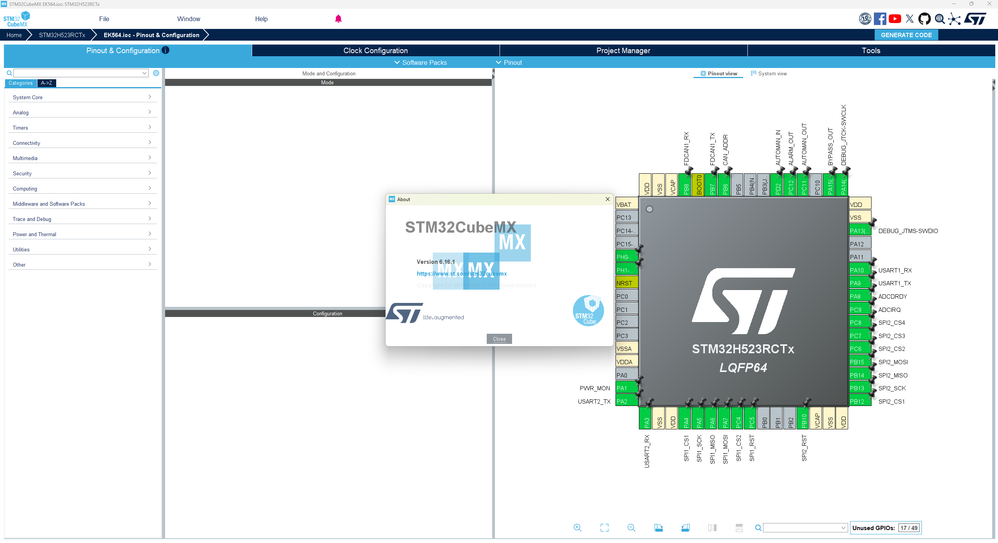This screenshot has height=543, width=998.
Task: Select the Categories list tab
Action: [20, 83]
